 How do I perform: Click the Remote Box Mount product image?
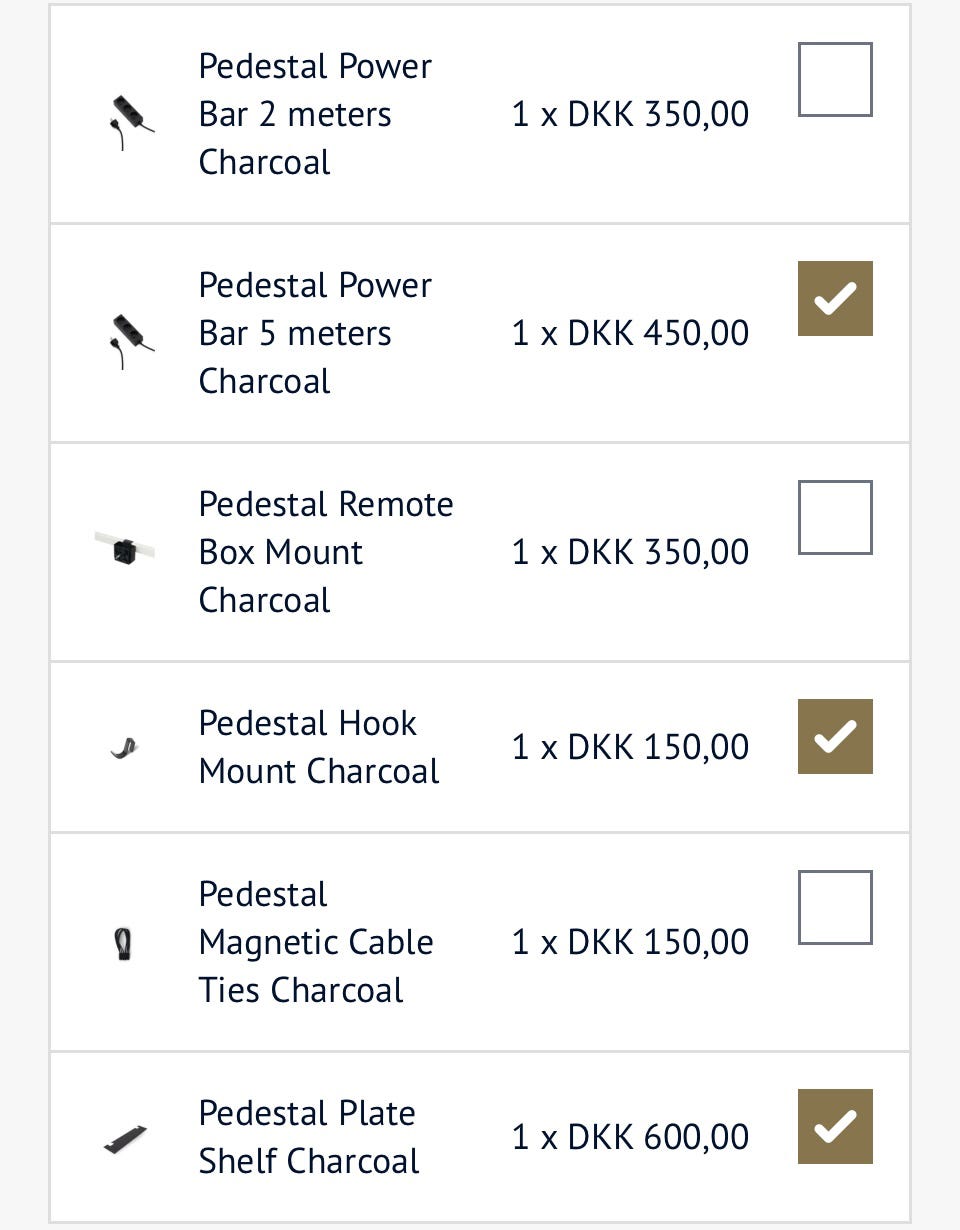click(x=125, y=548)
